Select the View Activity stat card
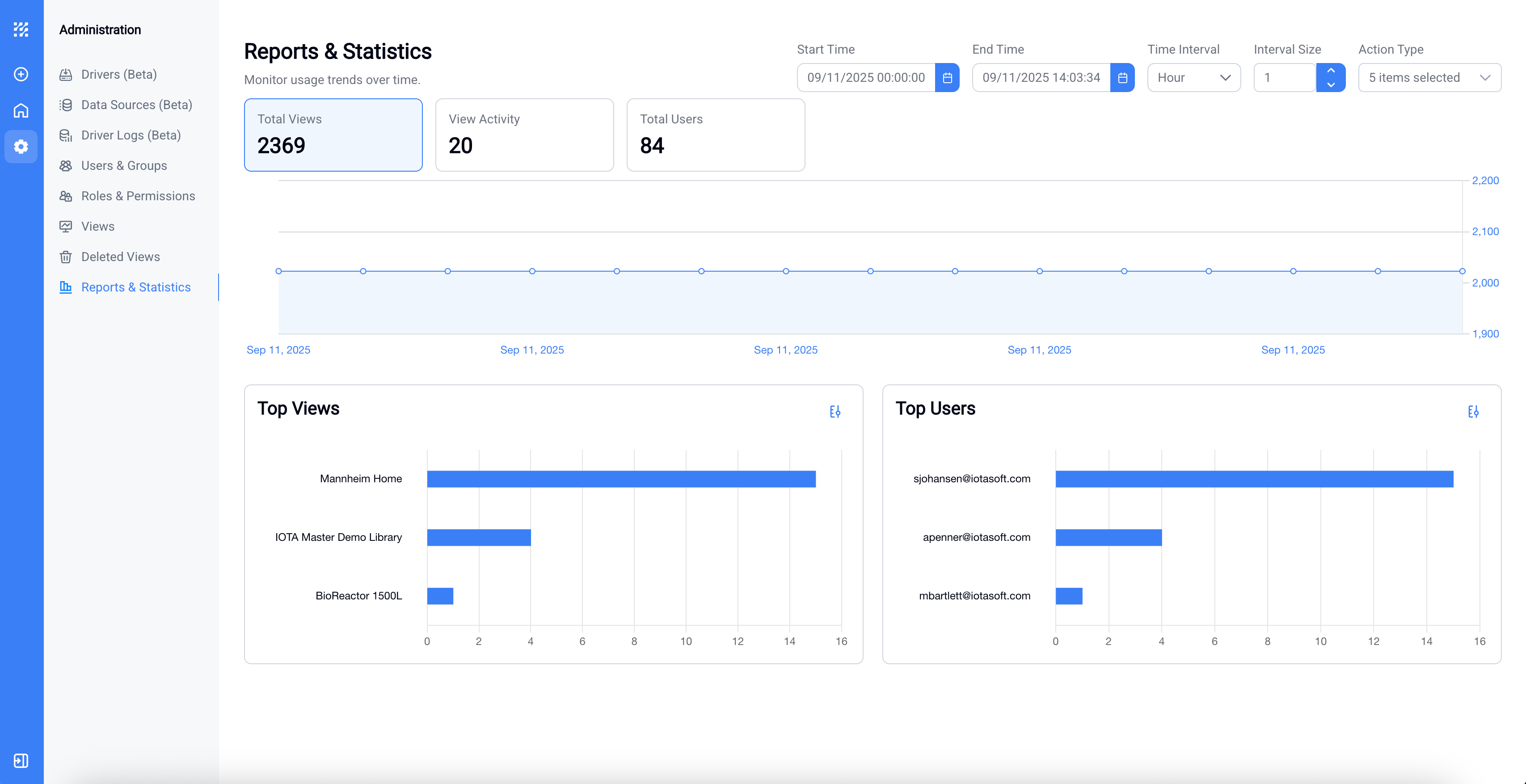Image resolution: width=1526 pixels, height=784 pixels. tap(524, 135)
